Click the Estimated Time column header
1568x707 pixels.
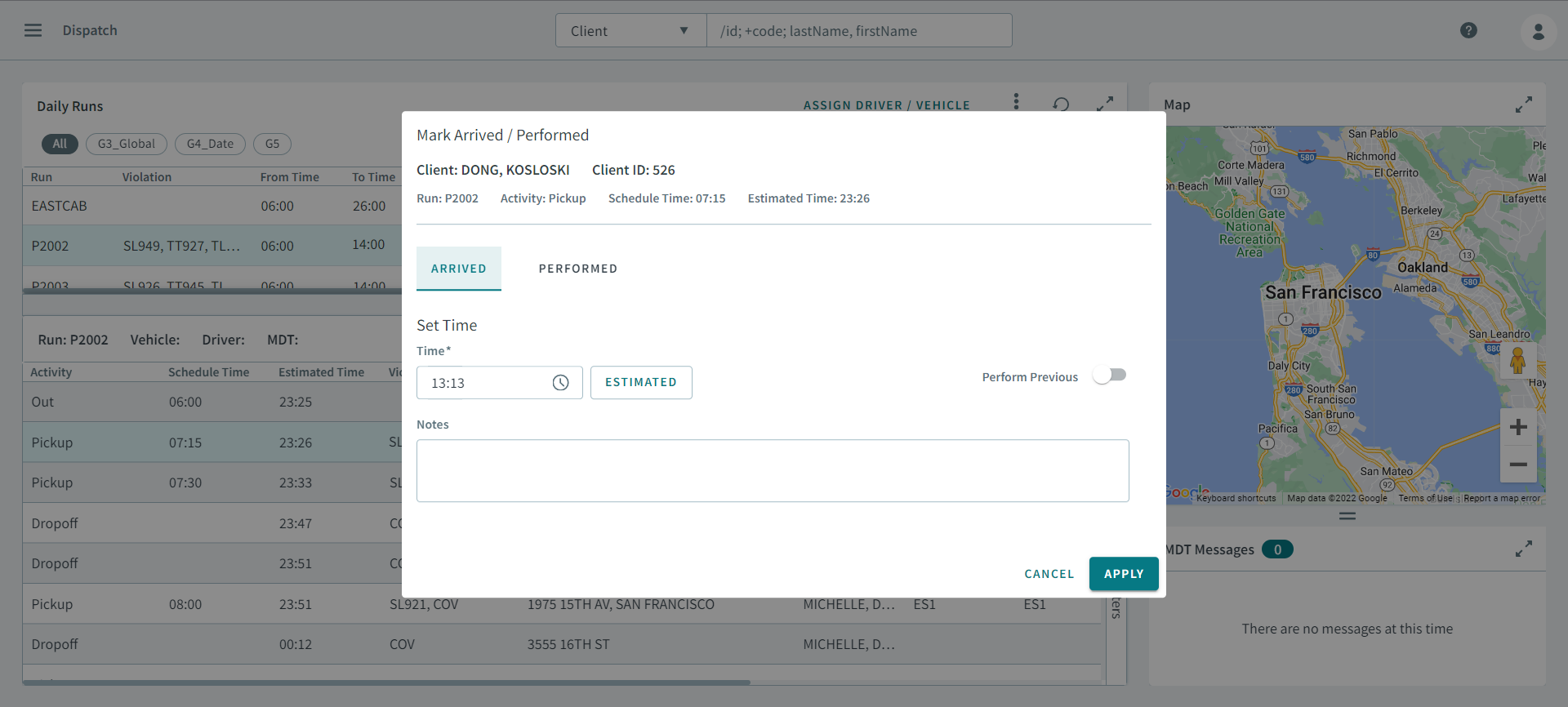tap(322, 372)
